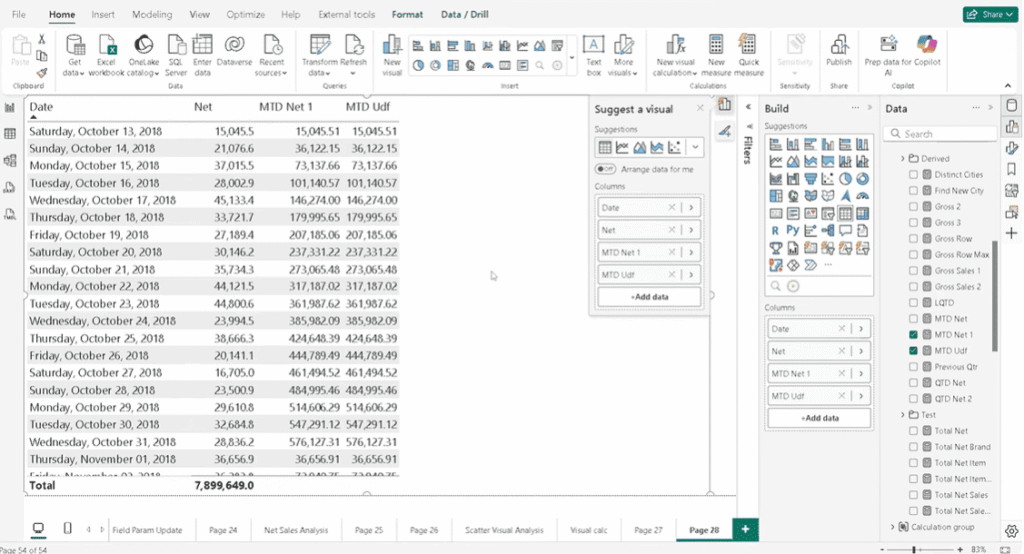Open Transform data editor
The image size is (1024, 554).
(x=319, y=55)
